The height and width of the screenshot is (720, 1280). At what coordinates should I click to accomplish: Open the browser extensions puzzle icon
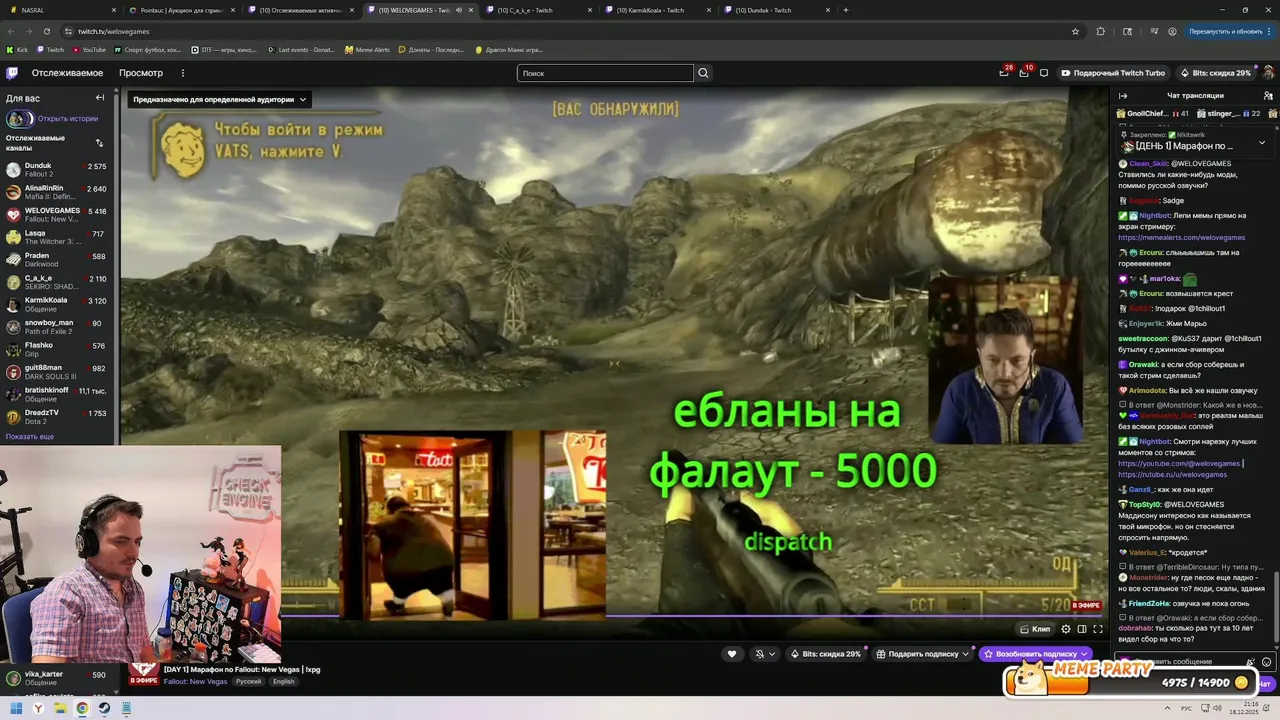point(1101,31)
